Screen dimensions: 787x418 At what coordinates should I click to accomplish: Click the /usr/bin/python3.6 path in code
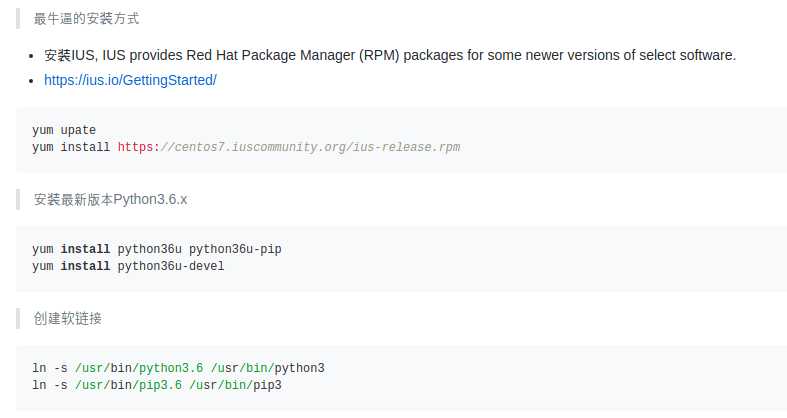[139, 368]
